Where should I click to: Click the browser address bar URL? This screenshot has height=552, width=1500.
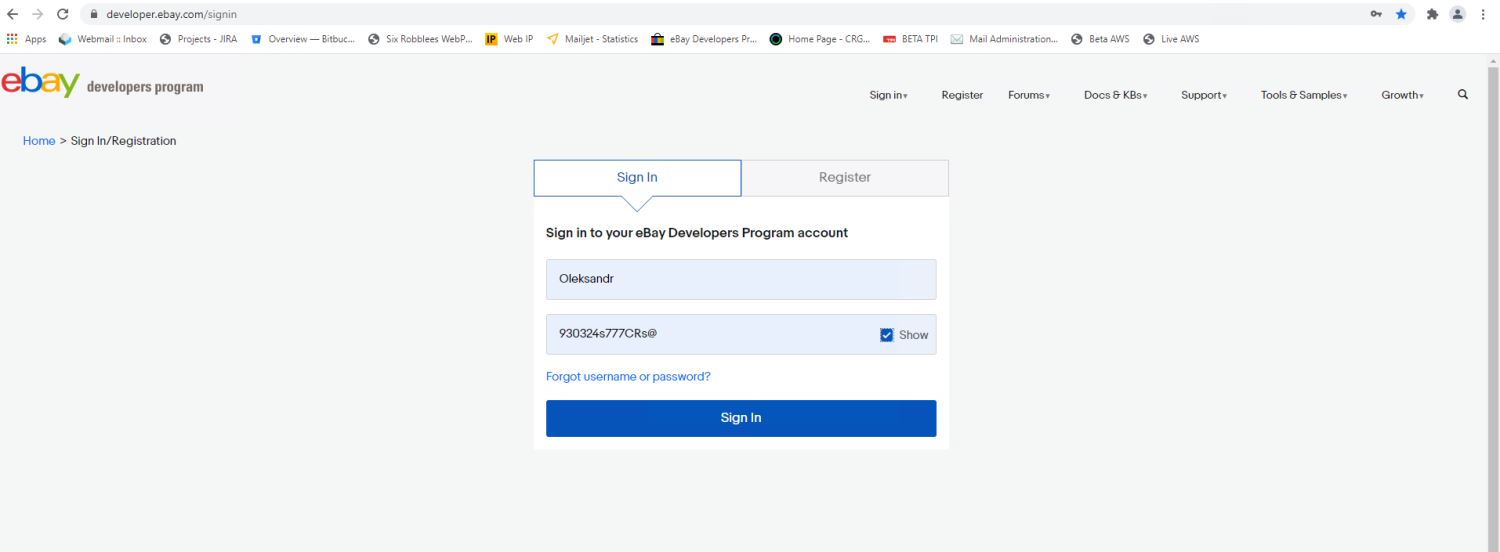[171, 14]
